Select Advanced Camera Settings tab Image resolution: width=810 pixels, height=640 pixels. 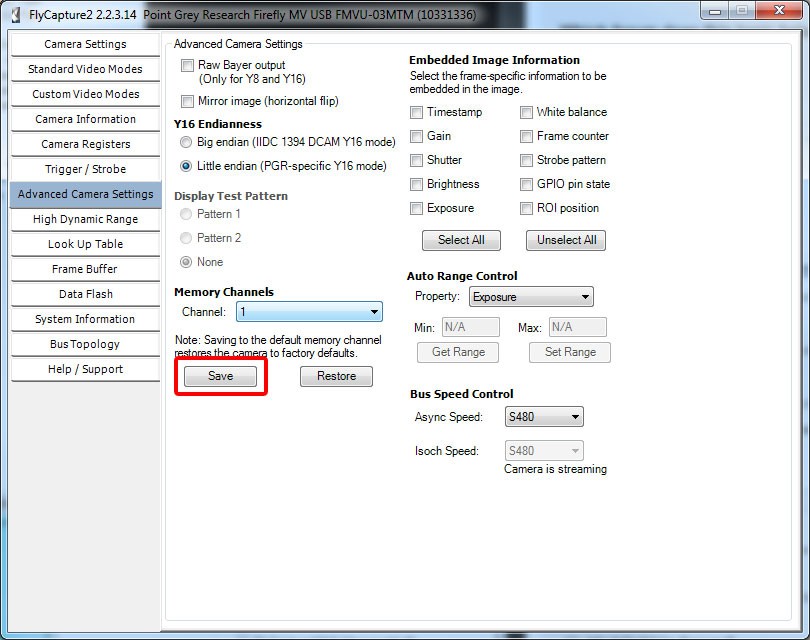[x=85, y=194]
